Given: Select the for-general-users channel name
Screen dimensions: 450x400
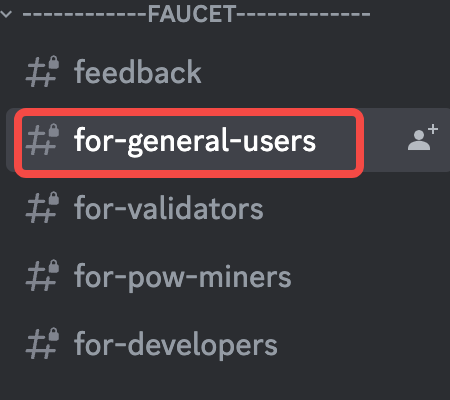Looking at the screenshot, I should coord(195,140).
